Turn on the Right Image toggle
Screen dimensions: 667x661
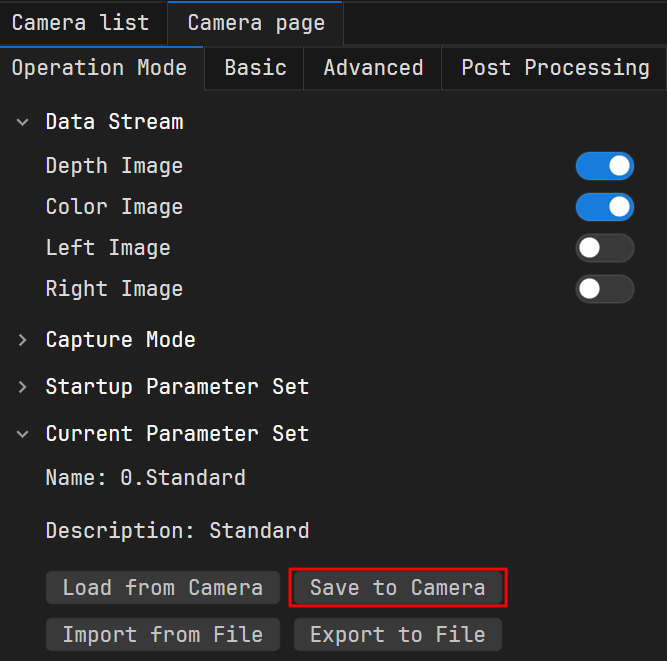click(x=604, y=289)
